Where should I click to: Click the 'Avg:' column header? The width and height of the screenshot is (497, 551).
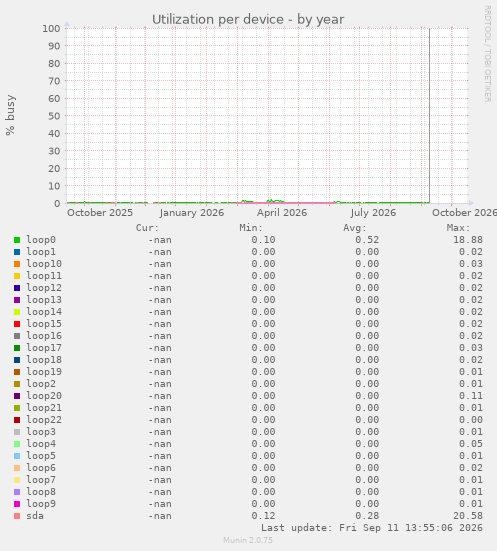tap(355, 228)
